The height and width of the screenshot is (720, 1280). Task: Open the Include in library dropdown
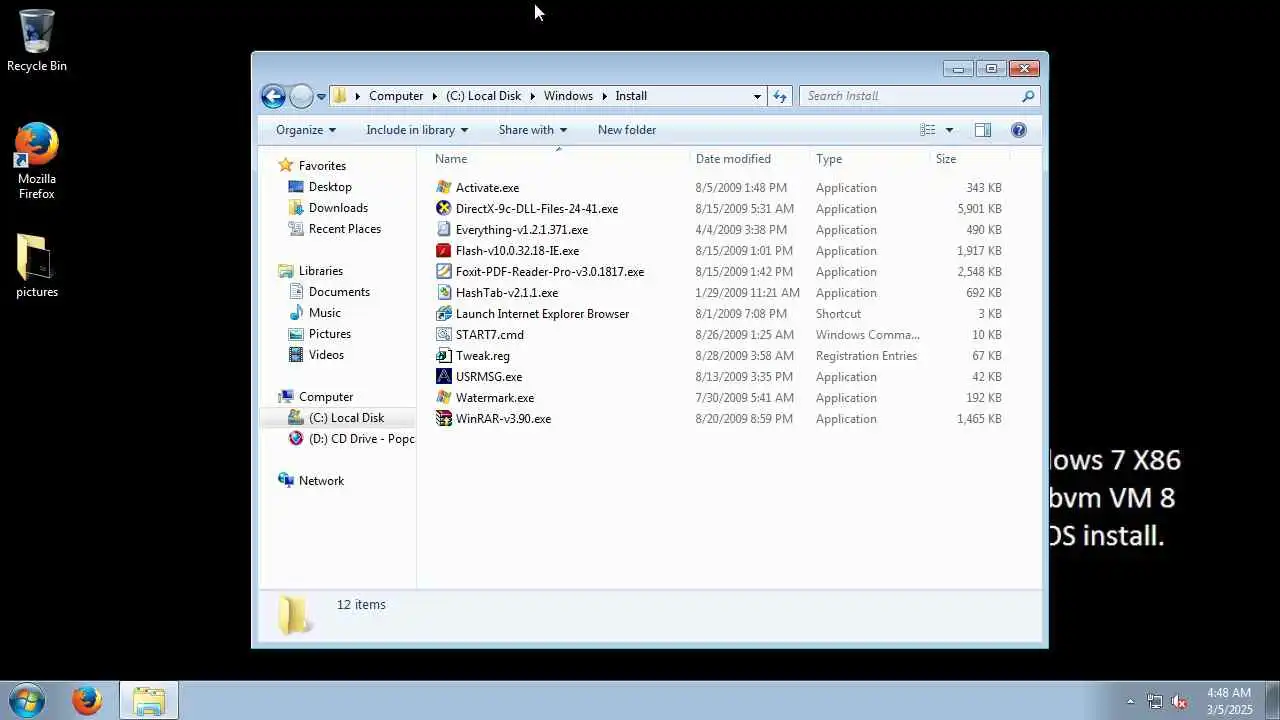coord(417,130)
